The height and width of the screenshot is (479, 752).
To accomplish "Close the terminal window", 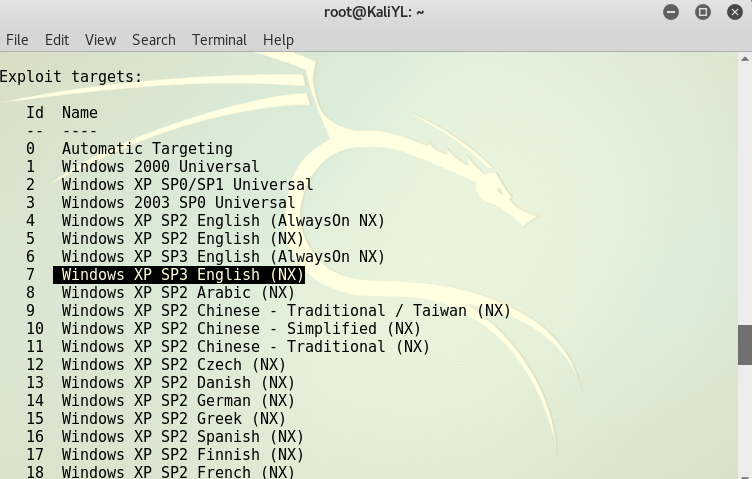I will (x=735, y=12).
